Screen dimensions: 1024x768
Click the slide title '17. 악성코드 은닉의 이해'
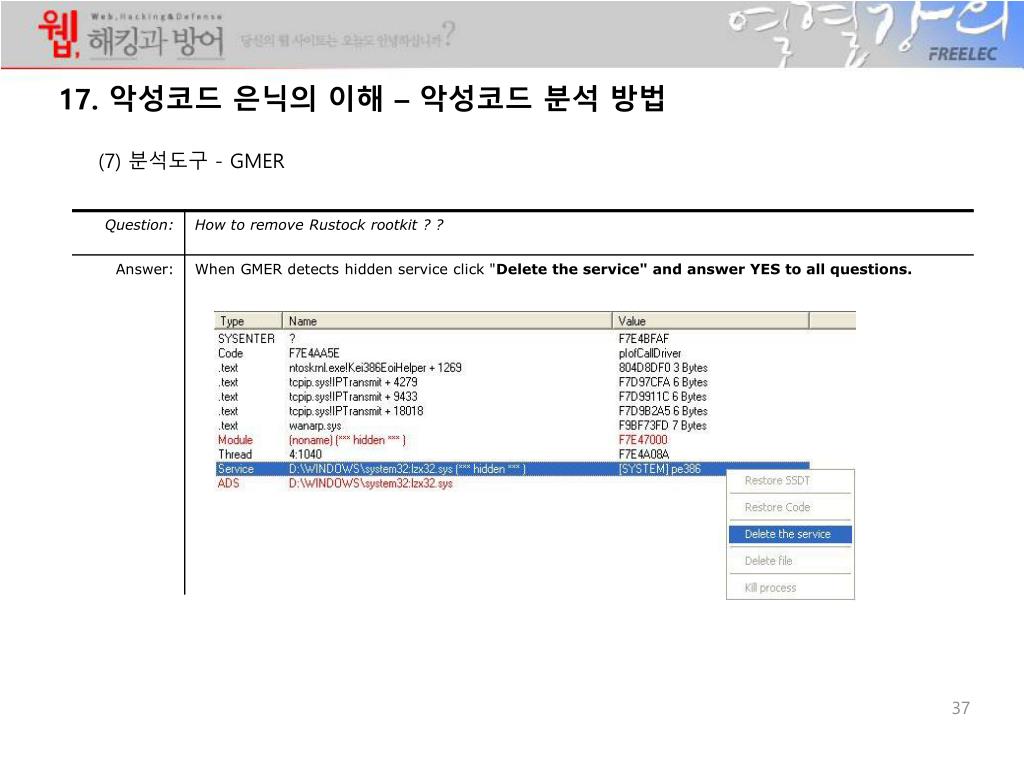[x=221, y=99]
